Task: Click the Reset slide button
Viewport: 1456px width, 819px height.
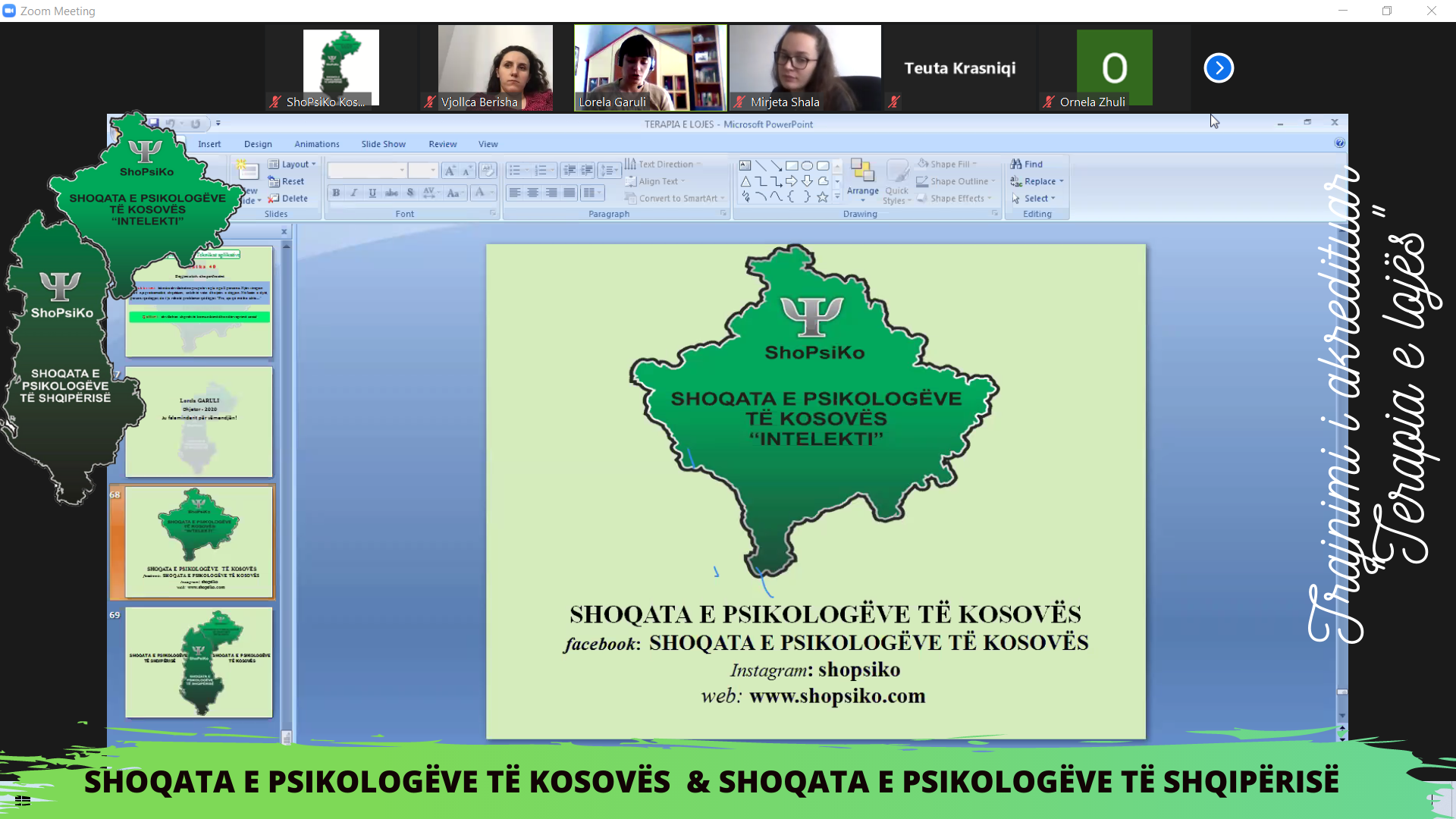Action: click(287, 181)
